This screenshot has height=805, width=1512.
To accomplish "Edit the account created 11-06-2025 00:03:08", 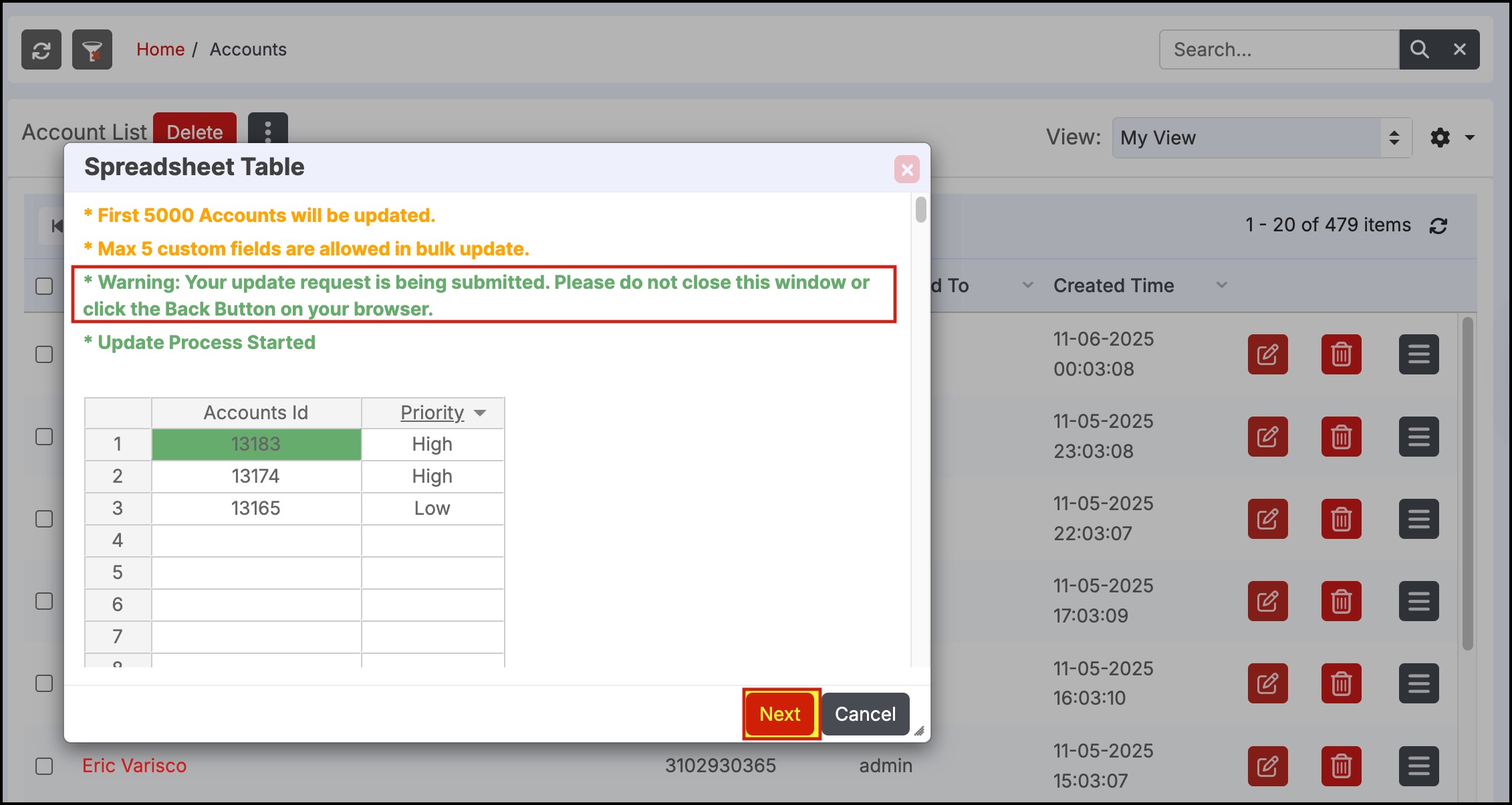I will click(x=1267, y=354).
